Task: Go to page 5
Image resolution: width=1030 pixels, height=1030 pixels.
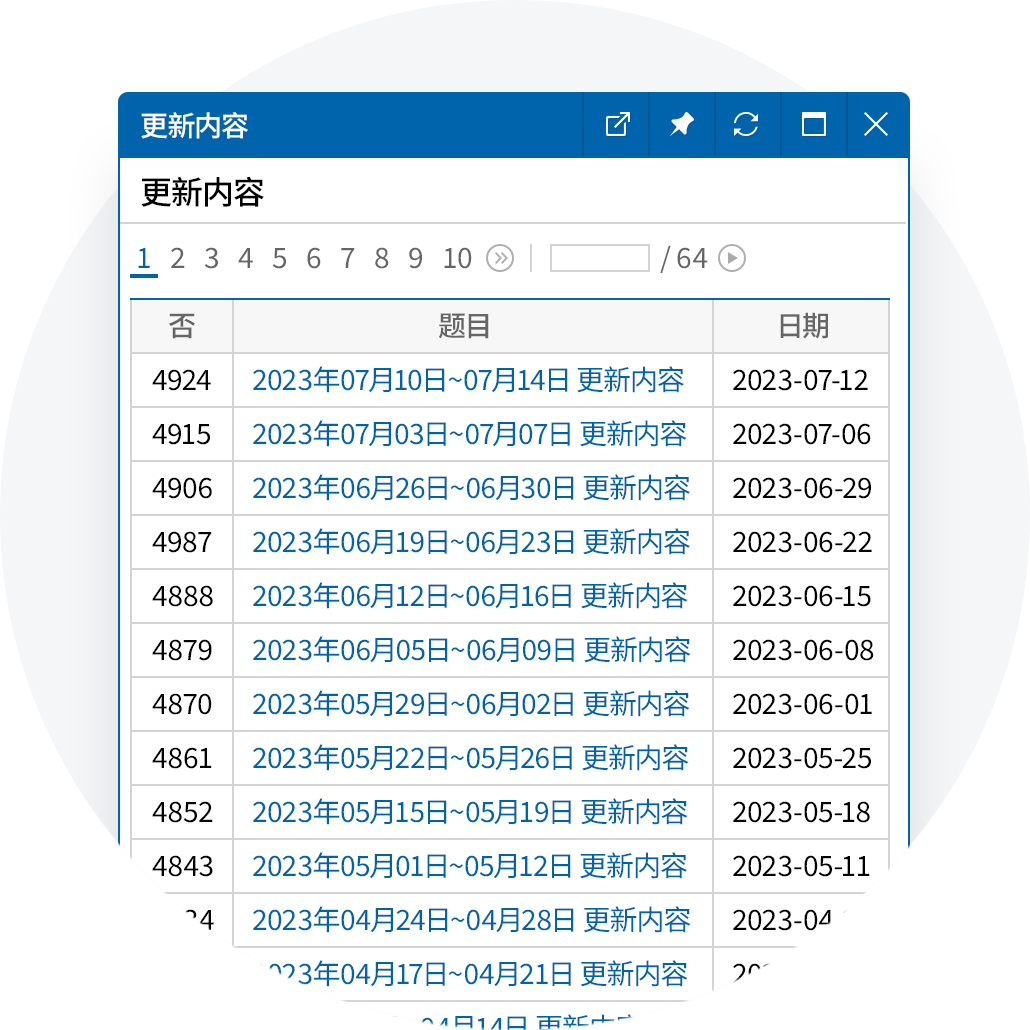Action: (x=279, y=259)
